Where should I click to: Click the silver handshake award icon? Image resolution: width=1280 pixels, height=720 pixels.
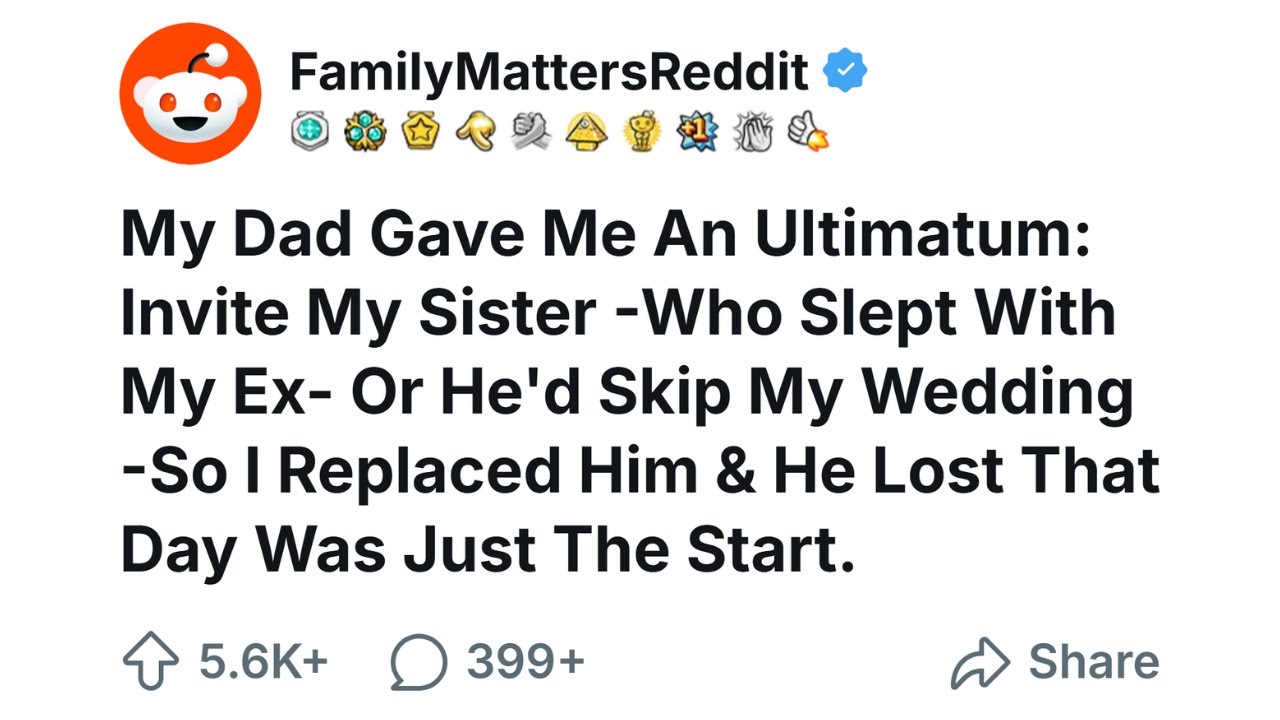(x=531, y=131)
